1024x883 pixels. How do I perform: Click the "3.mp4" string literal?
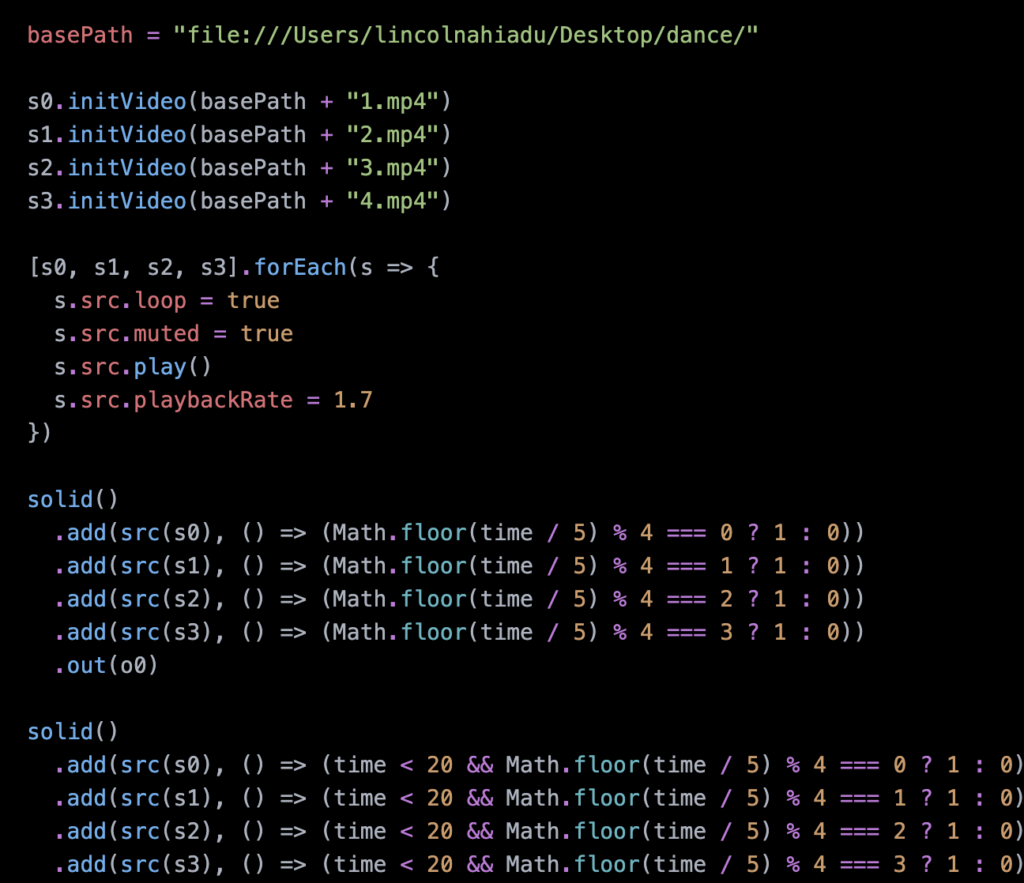pyautogui.click(x=398, y=167)
